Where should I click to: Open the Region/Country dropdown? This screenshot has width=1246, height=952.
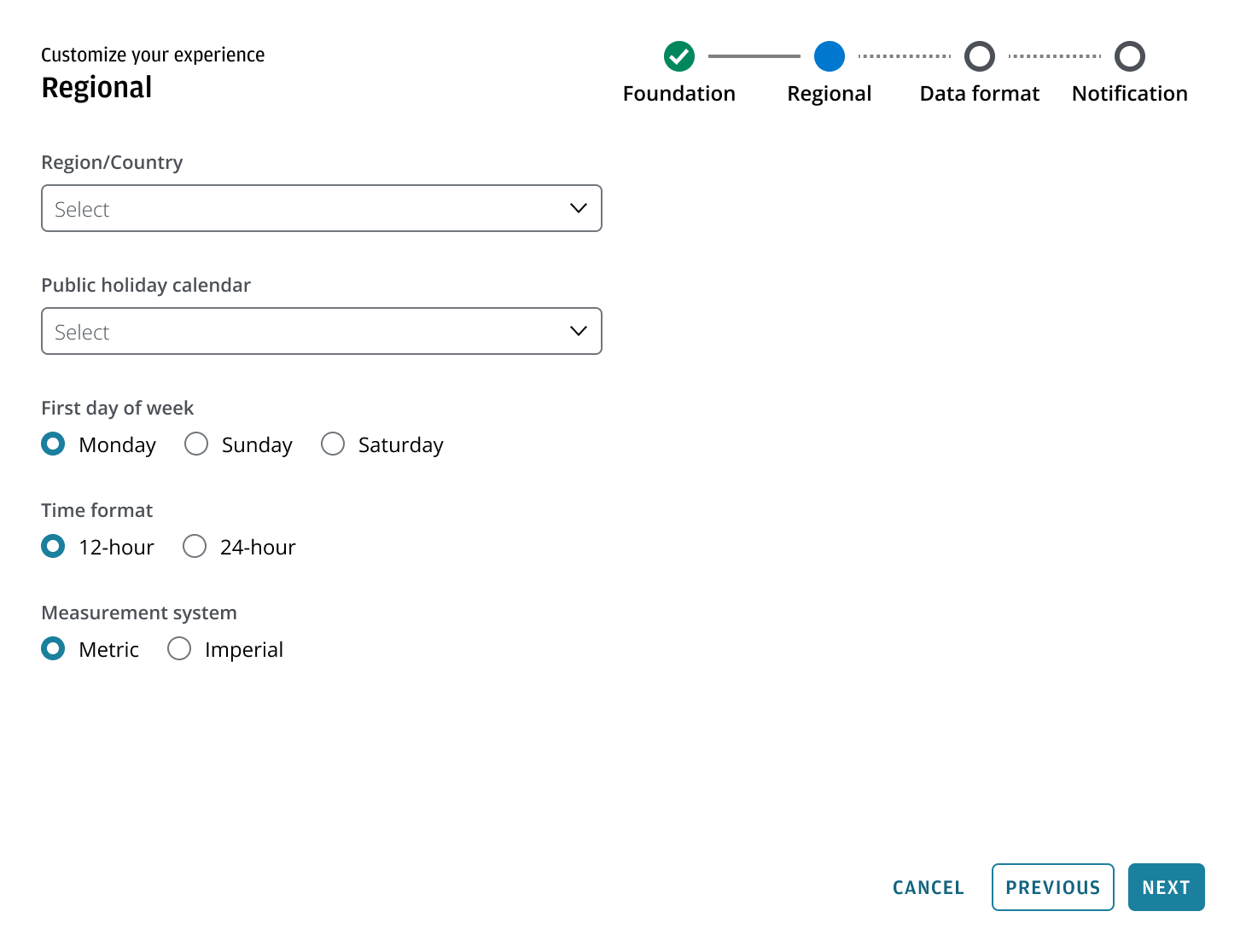pos(322,208)
